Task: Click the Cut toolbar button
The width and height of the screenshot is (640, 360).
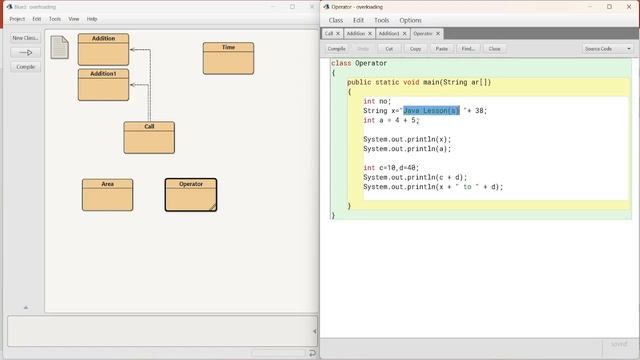Action: [389, 49]
